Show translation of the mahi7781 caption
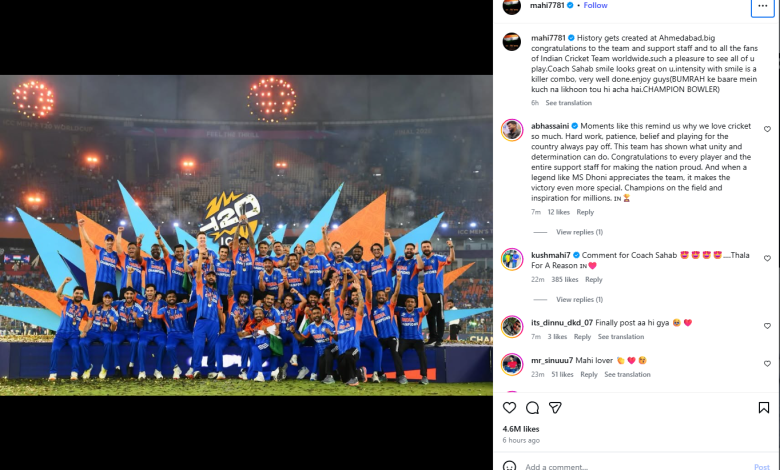This screenshot has width=780, height=470. (x=569, y=103)
